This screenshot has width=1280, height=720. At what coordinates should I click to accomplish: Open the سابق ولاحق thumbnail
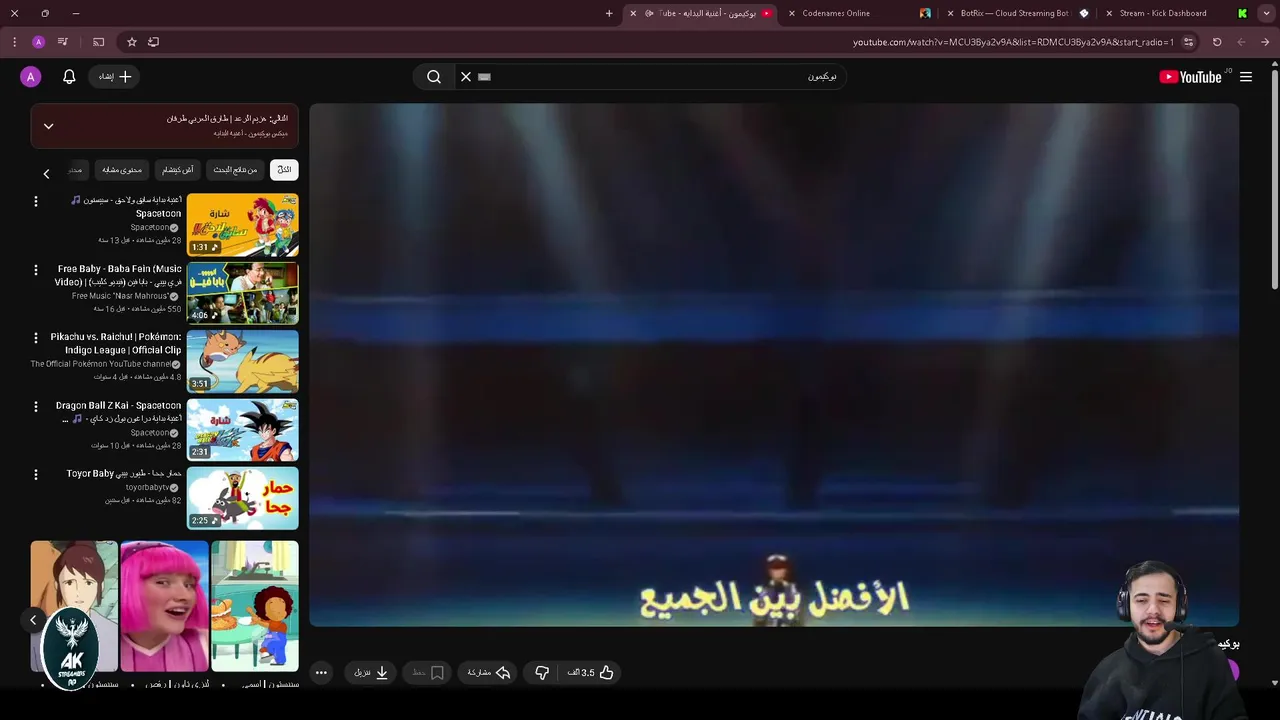(x=243, y=225)
